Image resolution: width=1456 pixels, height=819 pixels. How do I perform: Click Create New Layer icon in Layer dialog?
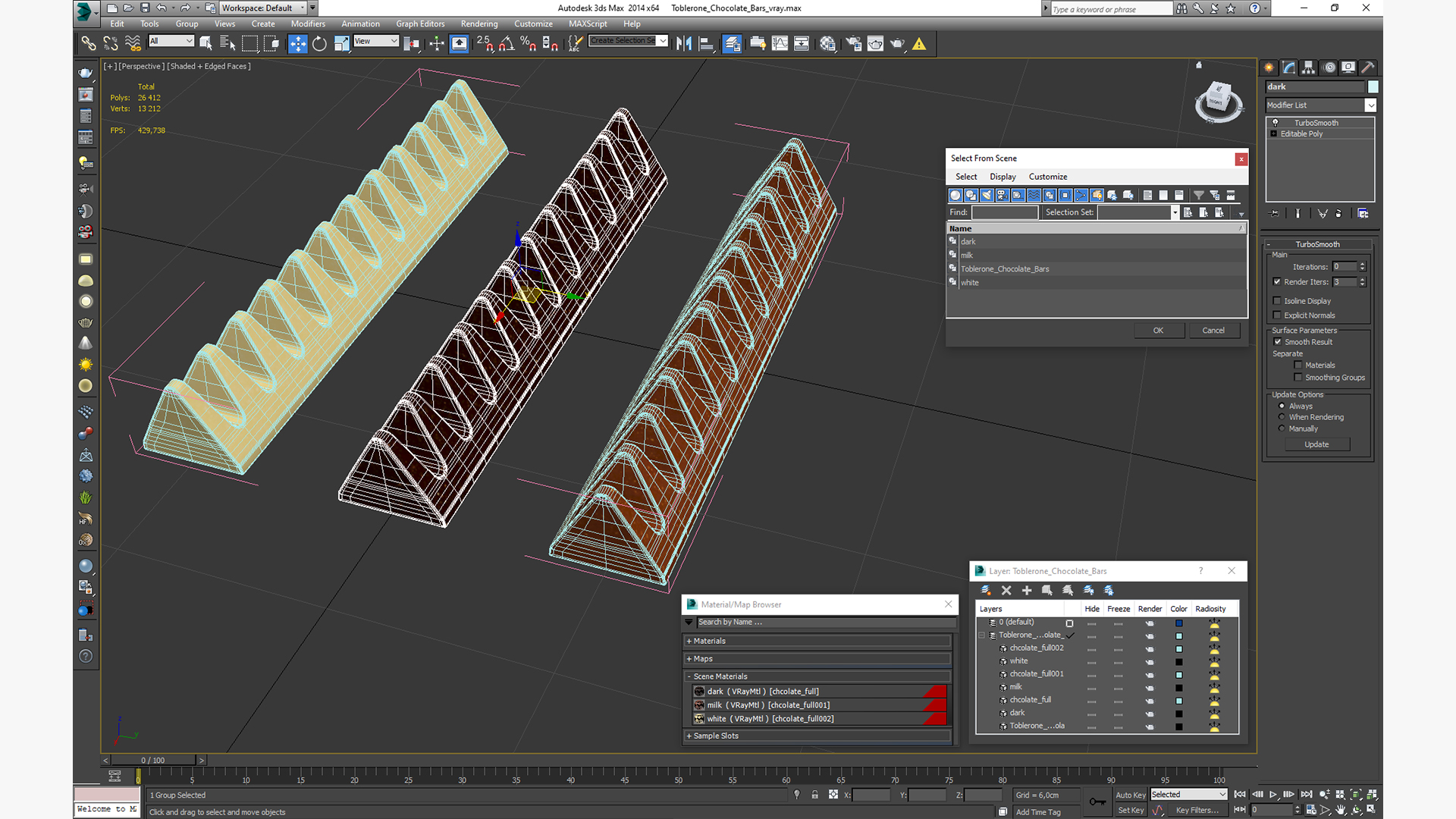click(x=986, y=590)
